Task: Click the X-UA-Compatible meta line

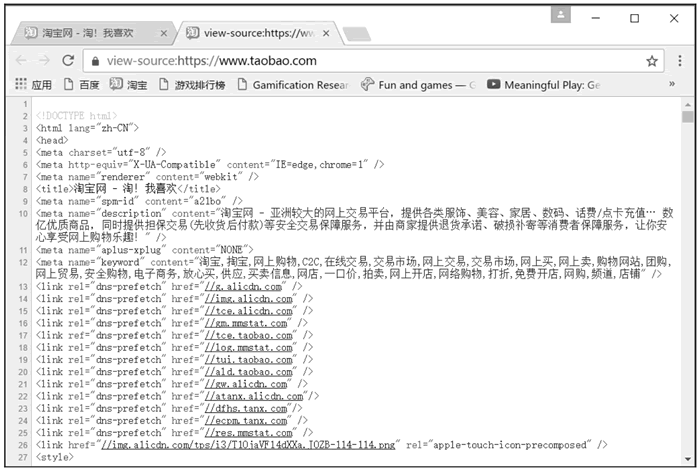Action: (x=210, y=165)
